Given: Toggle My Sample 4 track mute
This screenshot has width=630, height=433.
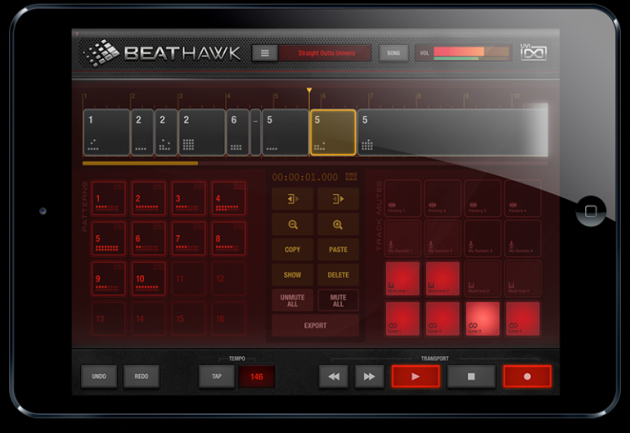Looking at the screenshot, I should tap(523, 239).
